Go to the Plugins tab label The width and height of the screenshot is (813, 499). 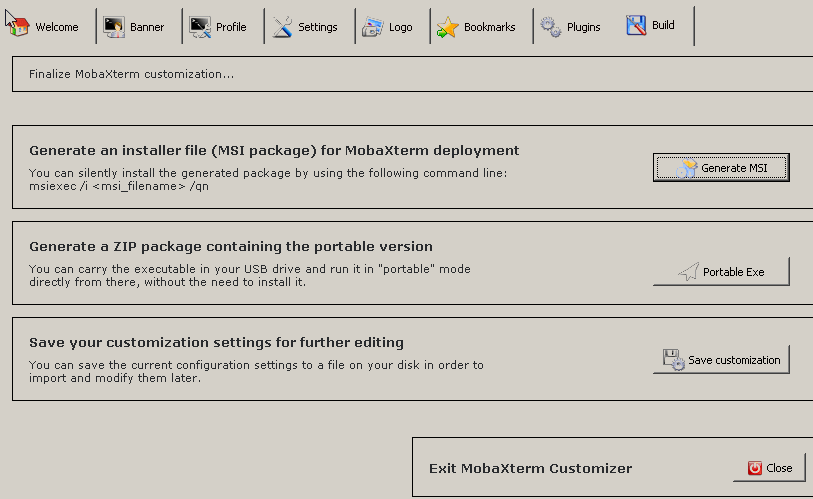(x=584, y=27)
